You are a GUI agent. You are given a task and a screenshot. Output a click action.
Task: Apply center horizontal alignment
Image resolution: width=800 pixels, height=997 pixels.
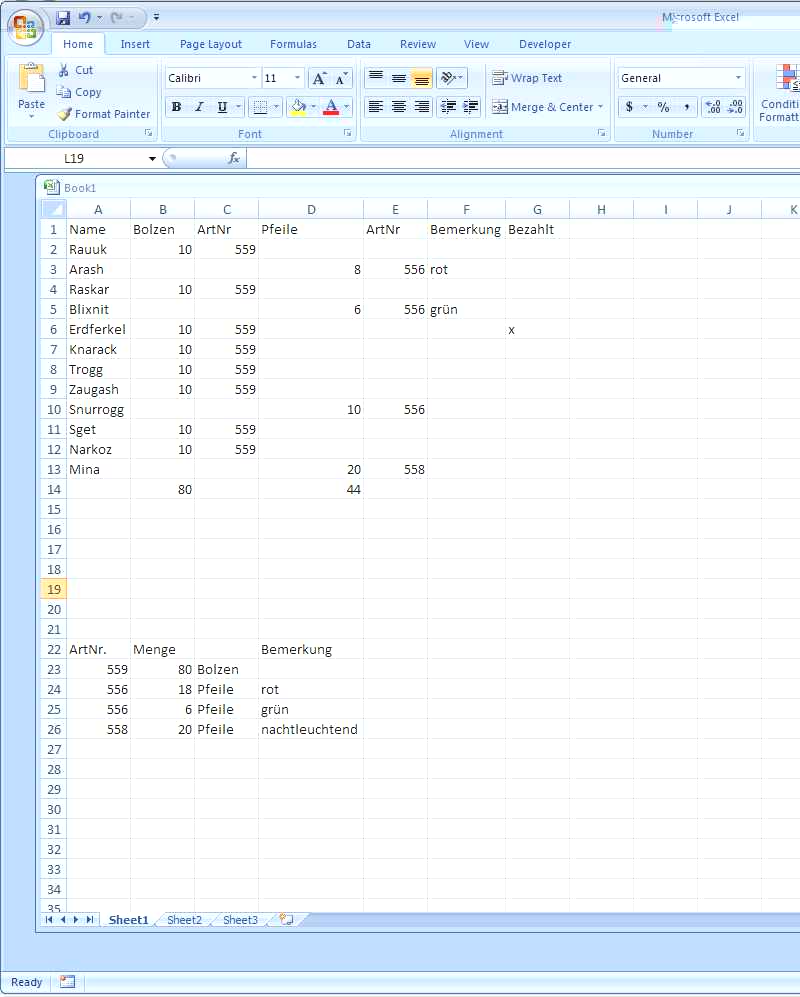398,107
